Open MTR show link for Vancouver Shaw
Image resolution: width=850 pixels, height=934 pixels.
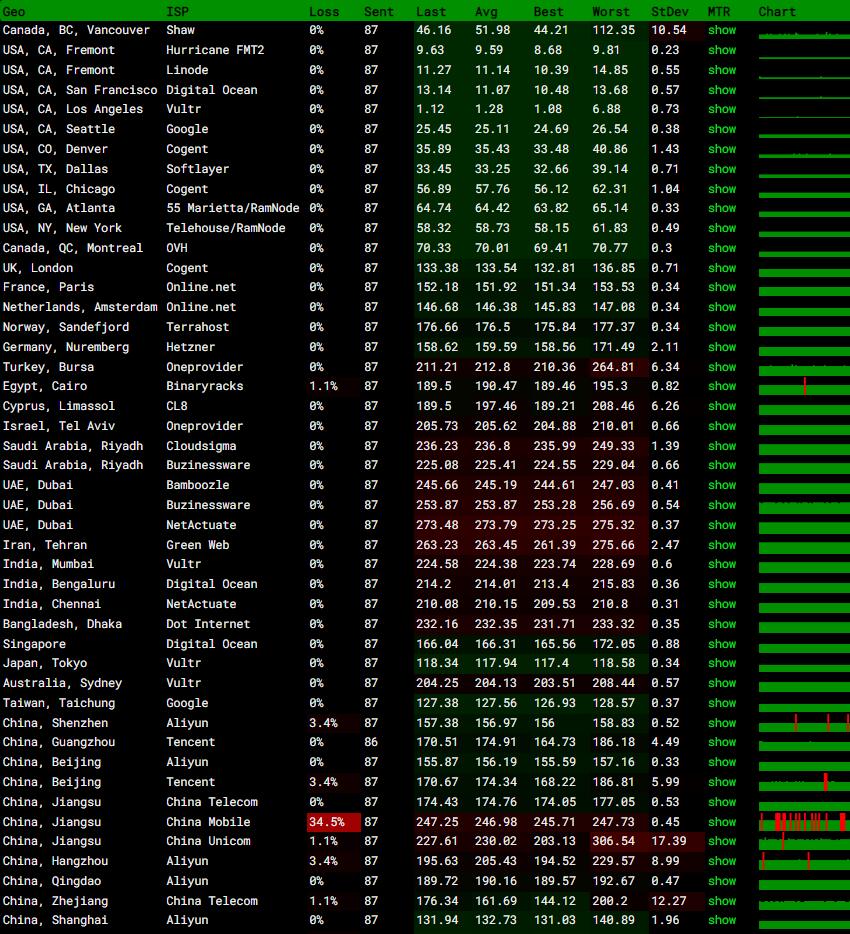click(722, 30)
